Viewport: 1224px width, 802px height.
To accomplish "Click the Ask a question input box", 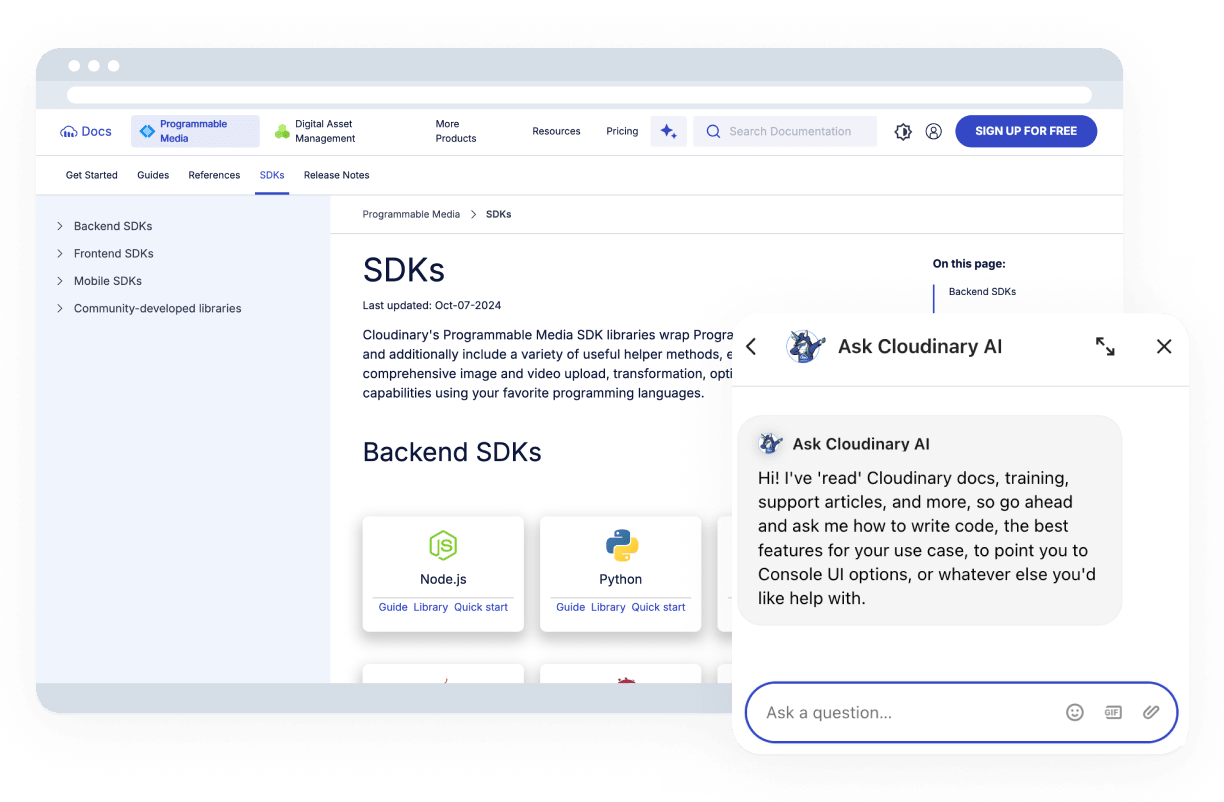I will (x=900, y=712).
